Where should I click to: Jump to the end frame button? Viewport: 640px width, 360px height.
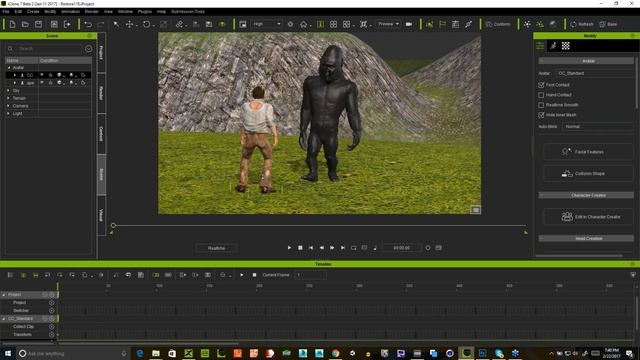pyautogui.click(x=343, y=248)
